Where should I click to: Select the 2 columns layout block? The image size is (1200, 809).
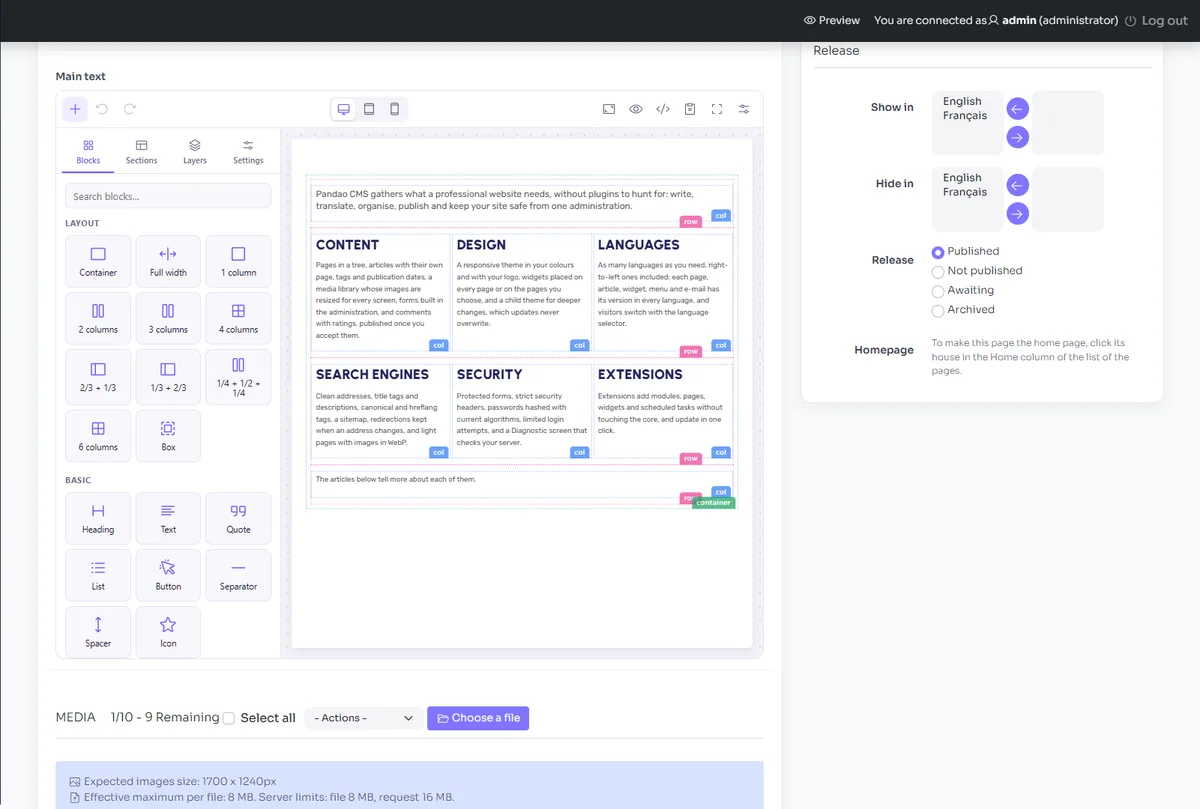coord(98,318)
